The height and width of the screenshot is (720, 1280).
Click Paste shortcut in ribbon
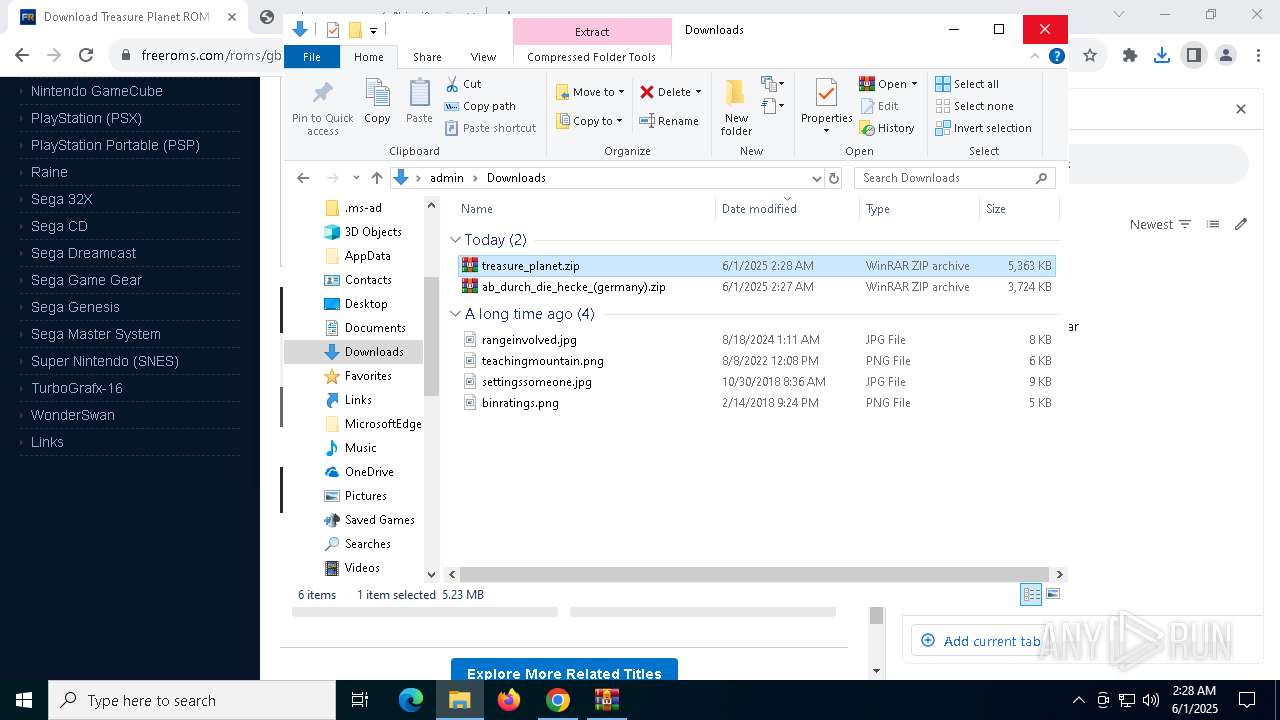pos(490,128)
